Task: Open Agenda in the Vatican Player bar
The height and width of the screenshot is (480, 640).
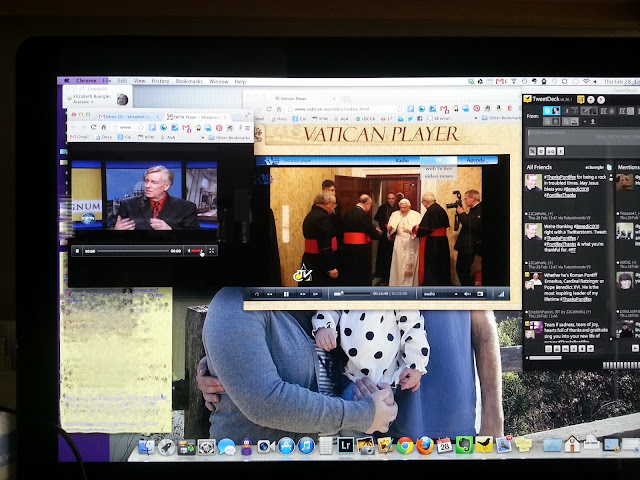Action: pos(476,160)
